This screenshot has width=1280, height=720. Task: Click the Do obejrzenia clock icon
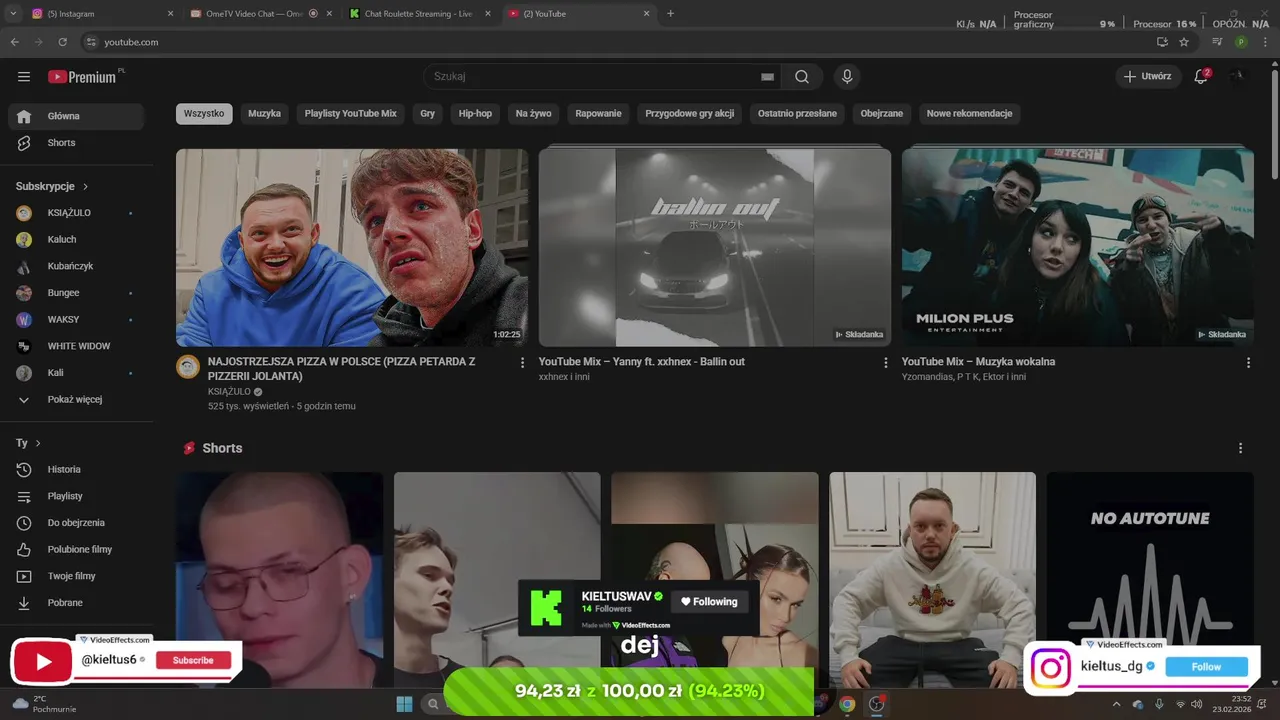(24, 523)
